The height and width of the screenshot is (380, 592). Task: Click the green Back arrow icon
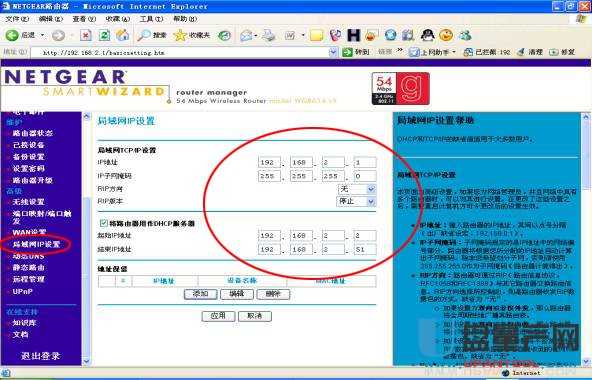[12, 36]
